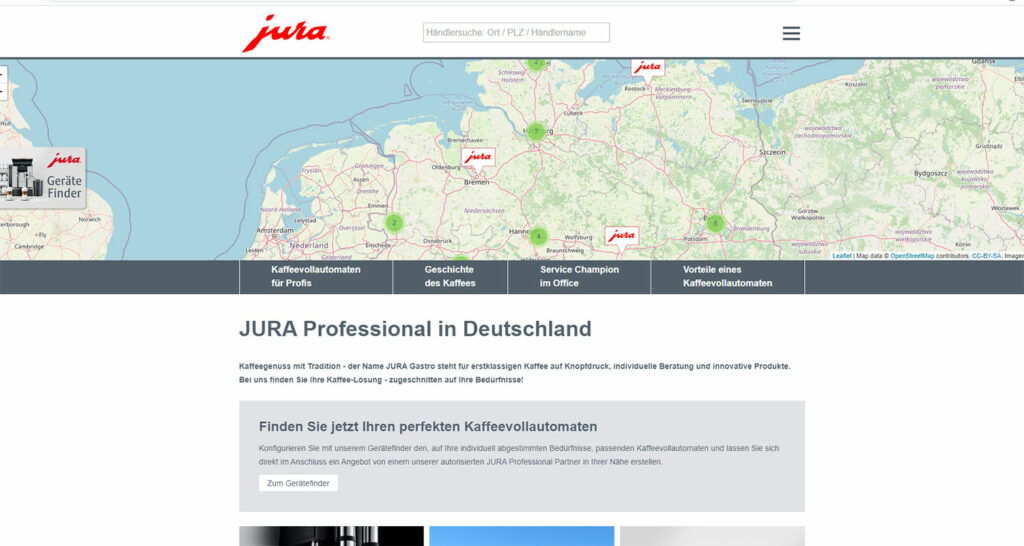1024x546 pixels.
Task: Follow the Leaflet attribution link
Action: click(x=841, y=256)
